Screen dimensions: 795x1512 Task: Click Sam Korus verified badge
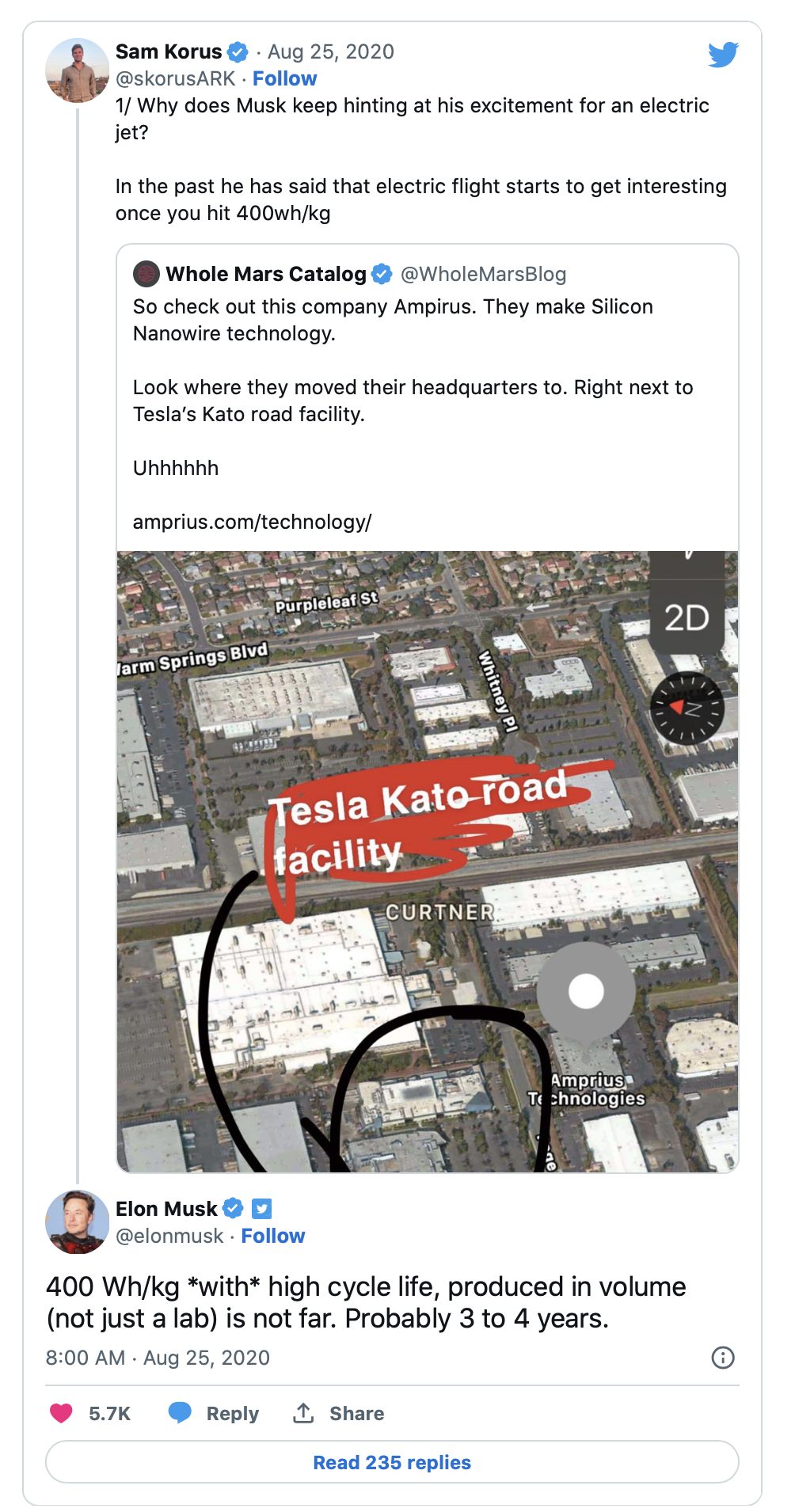pos(238,52)
